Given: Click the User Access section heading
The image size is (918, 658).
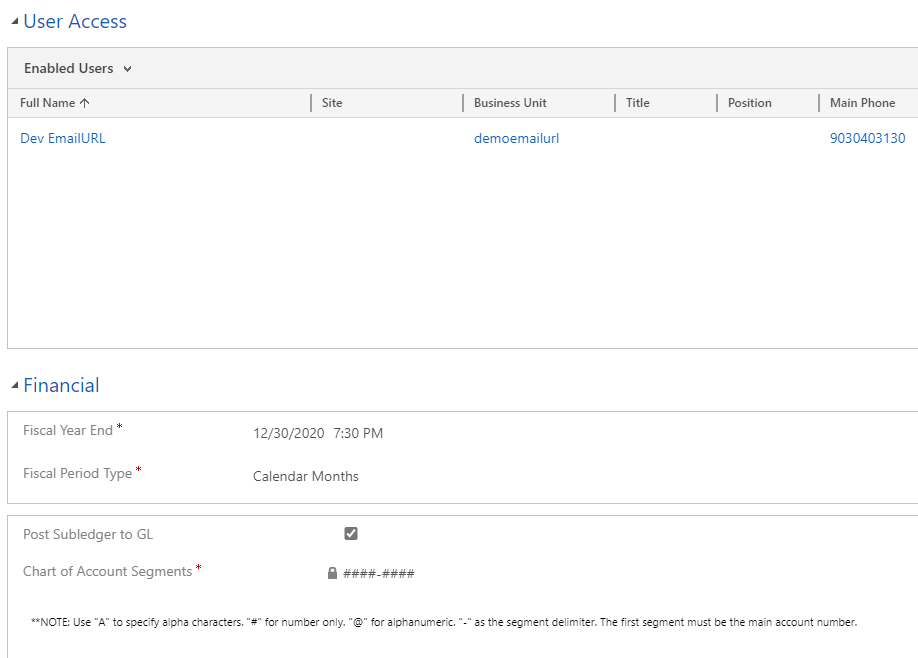Looking at the screenshot, I should (x=75, y=22).
